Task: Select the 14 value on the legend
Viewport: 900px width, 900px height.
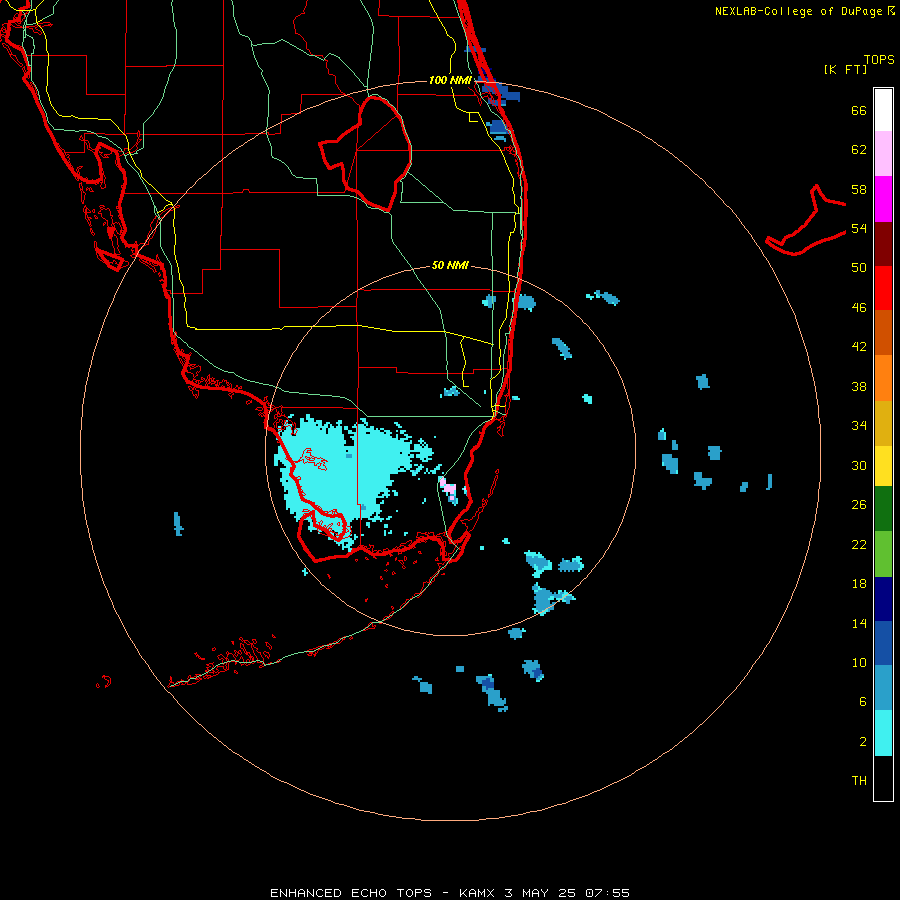Action: click(x=859, y=623)
